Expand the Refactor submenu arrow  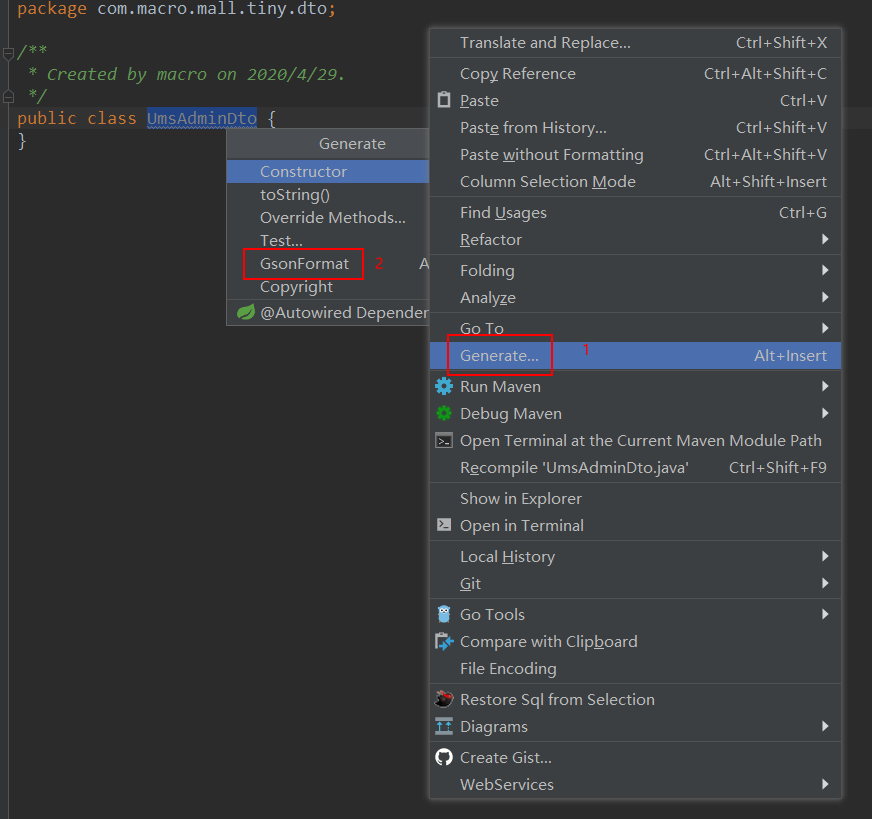[x=825, y=240]
